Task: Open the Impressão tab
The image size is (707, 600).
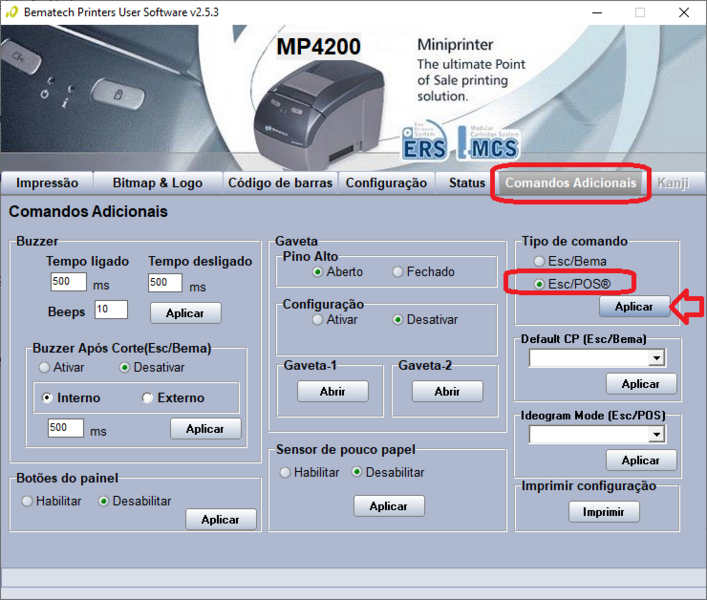Action: 47,183
